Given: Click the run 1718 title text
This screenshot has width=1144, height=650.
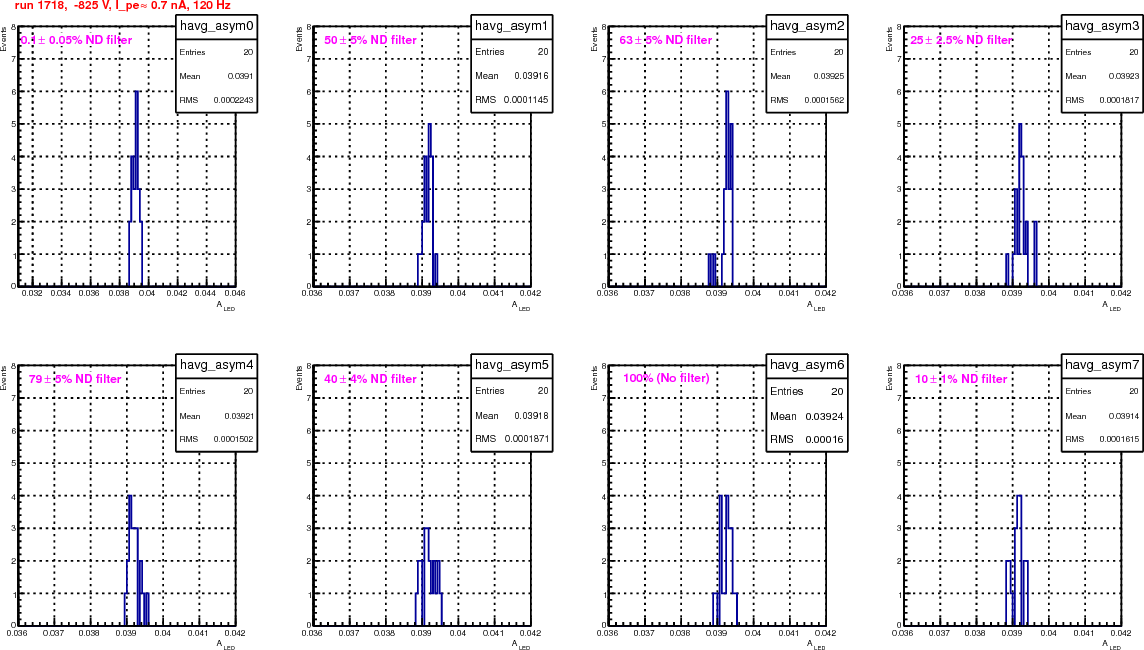Looking at the screenshot, I should coord(123,6).
